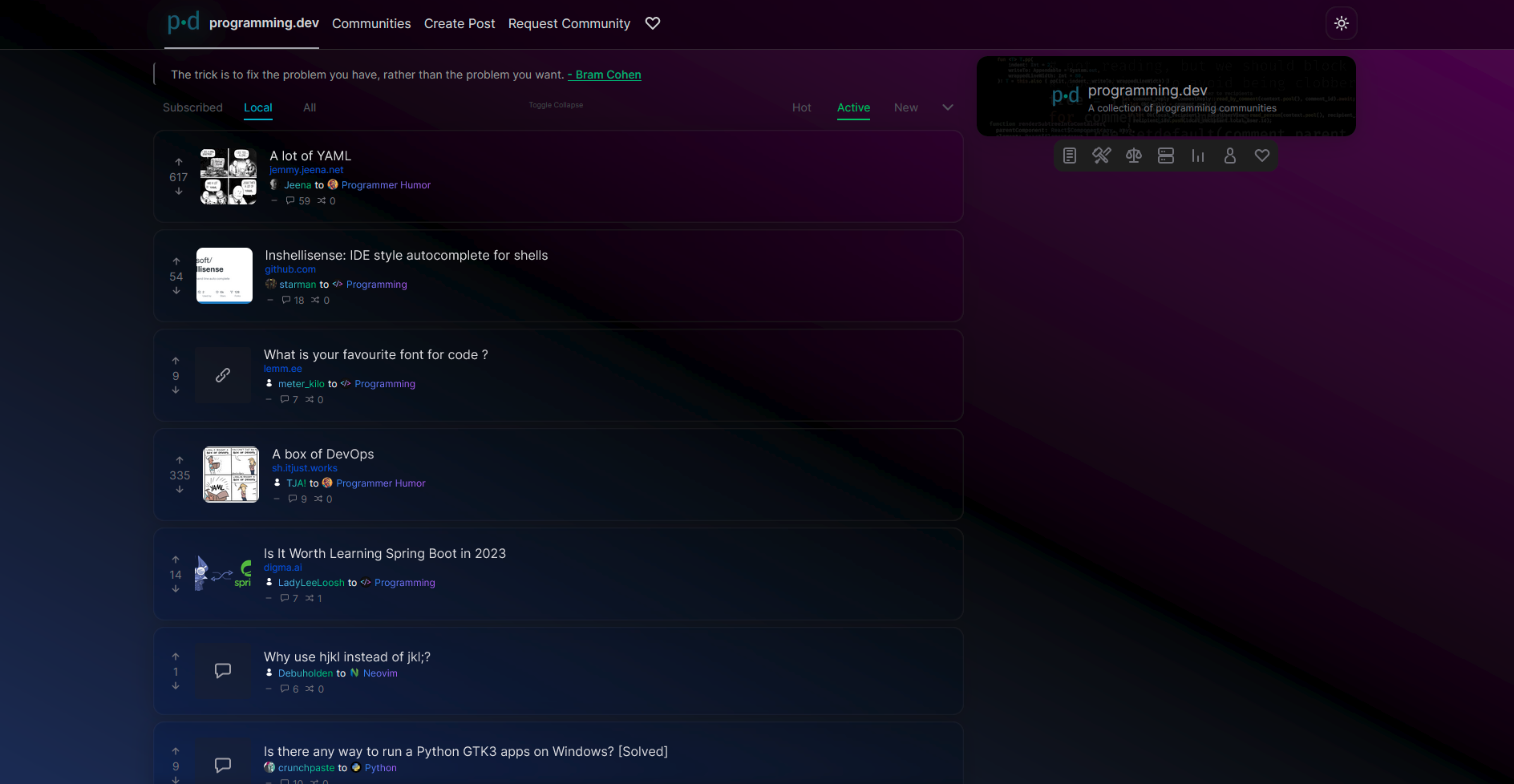The height and width of the screenshot is (784, 1514).
Task: Select the Hot sort tab
Action: (801, 107)
